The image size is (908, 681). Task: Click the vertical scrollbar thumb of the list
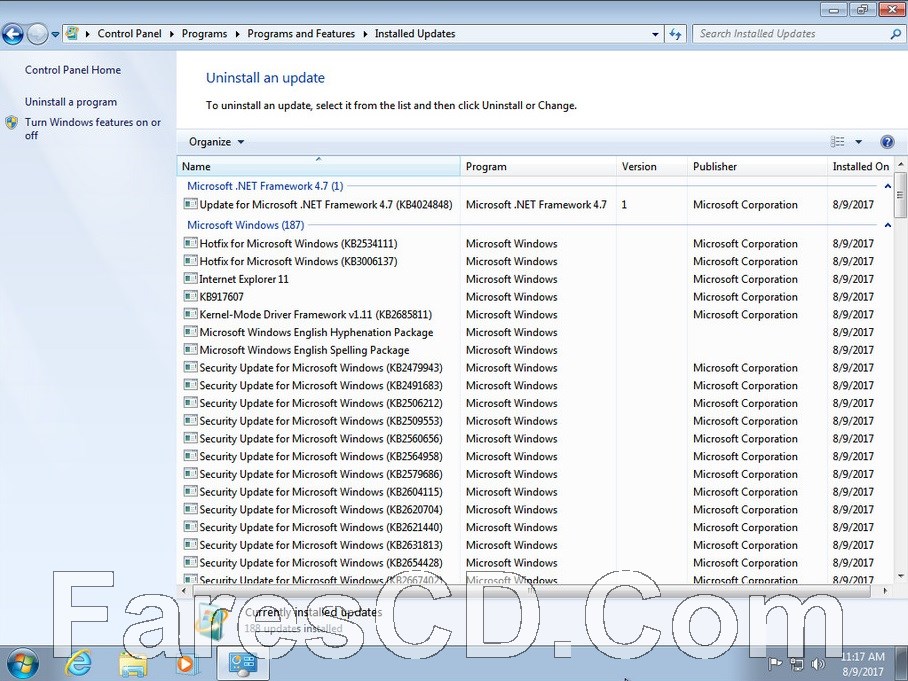click(900, 193)
